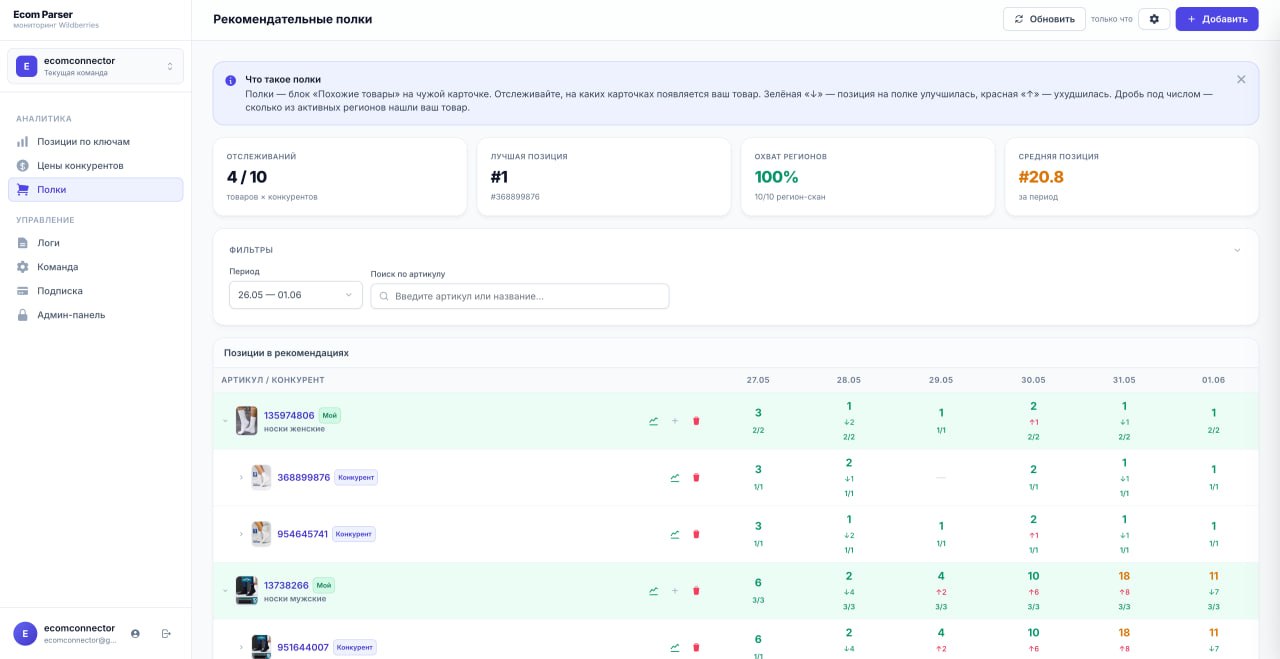Image resolution: width=1280 pixels, height=659 pixels.
Task: Open the Период date range dropdown
Action: (296, 295)
